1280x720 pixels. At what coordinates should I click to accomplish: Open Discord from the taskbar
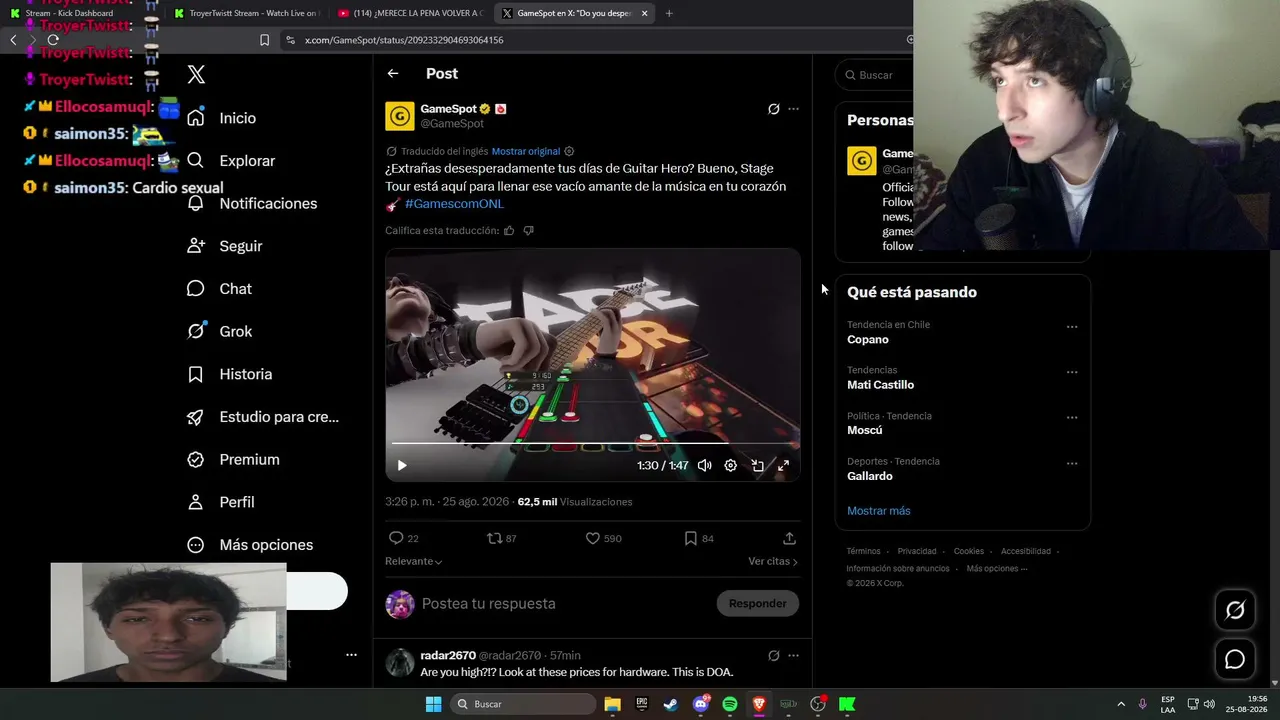(701, 704)
